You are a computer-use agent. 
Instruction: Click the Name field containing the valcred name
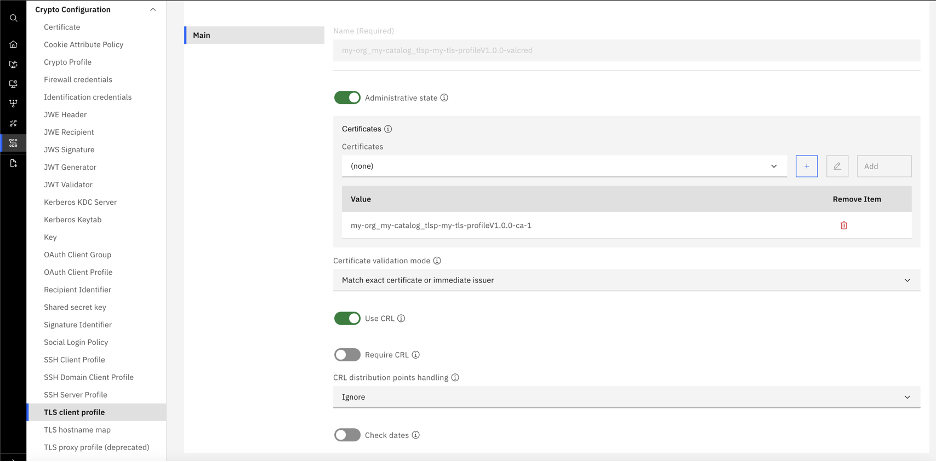point(626,51)
